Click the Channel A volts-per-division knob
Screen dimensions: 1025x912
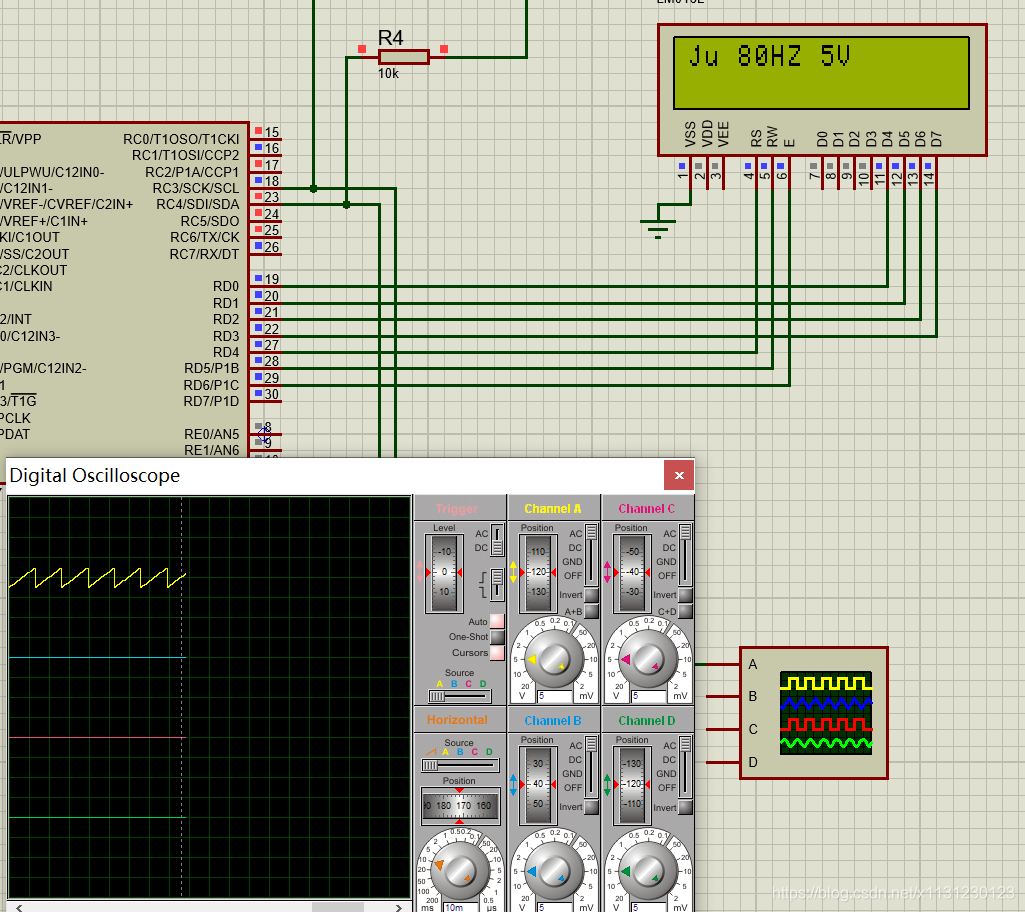click(x=554, y=659)
